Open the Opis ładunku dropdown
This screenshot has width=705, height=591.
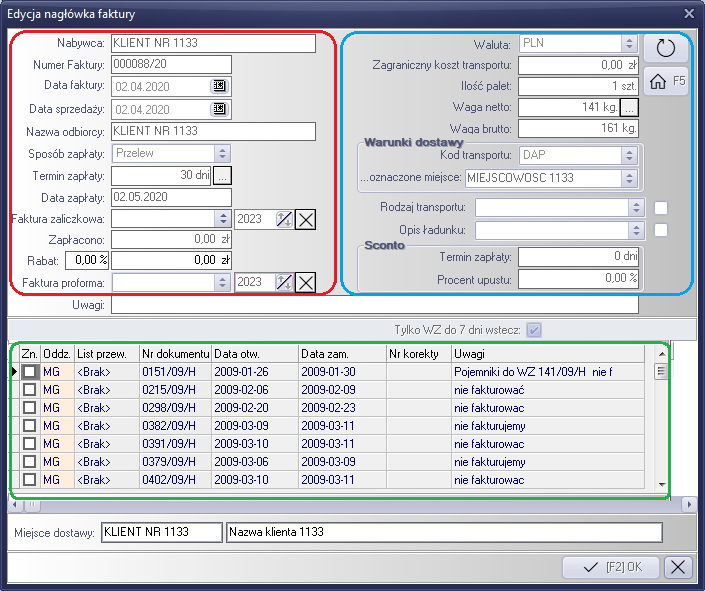point(635,230)
